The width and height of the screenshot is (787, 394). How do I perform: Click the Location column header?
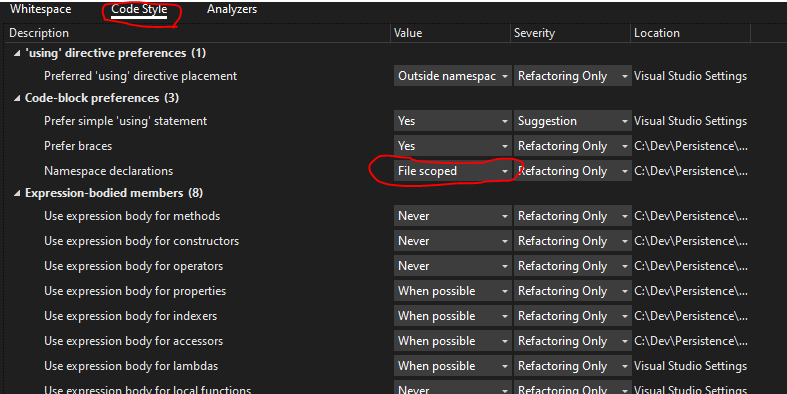(x=657, y=33)
